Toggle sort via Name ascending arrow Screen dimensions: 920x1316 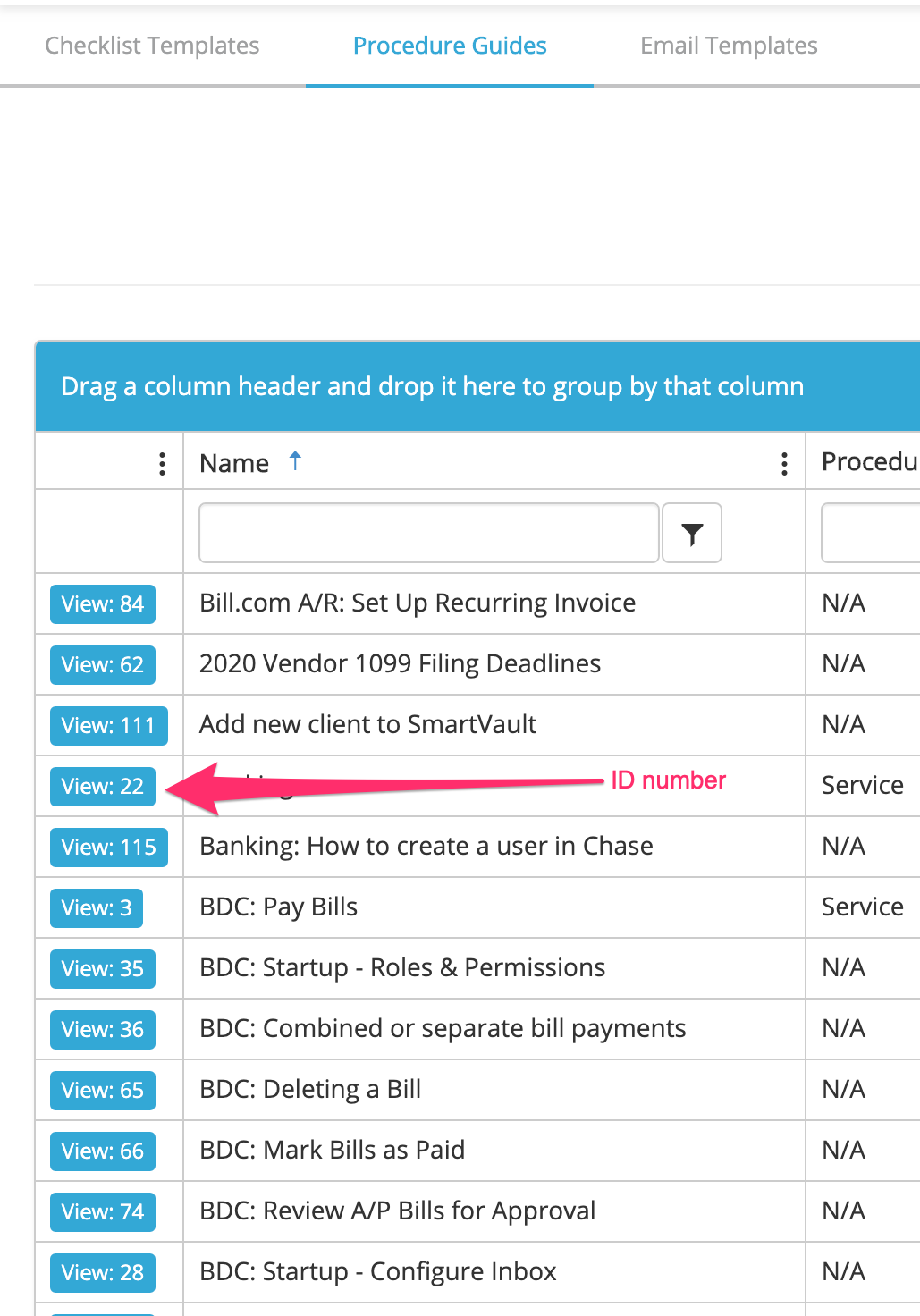(295, 461)
